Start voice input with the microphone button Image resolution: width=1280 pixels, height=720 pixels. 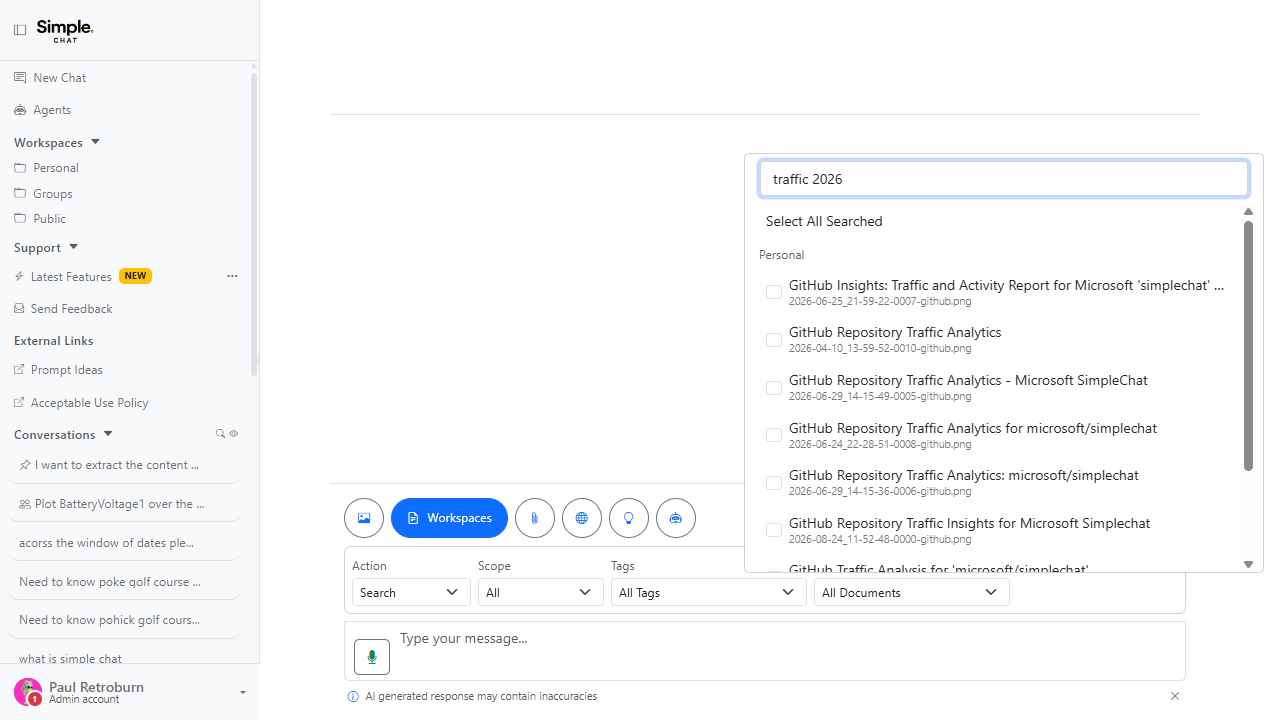372,657
